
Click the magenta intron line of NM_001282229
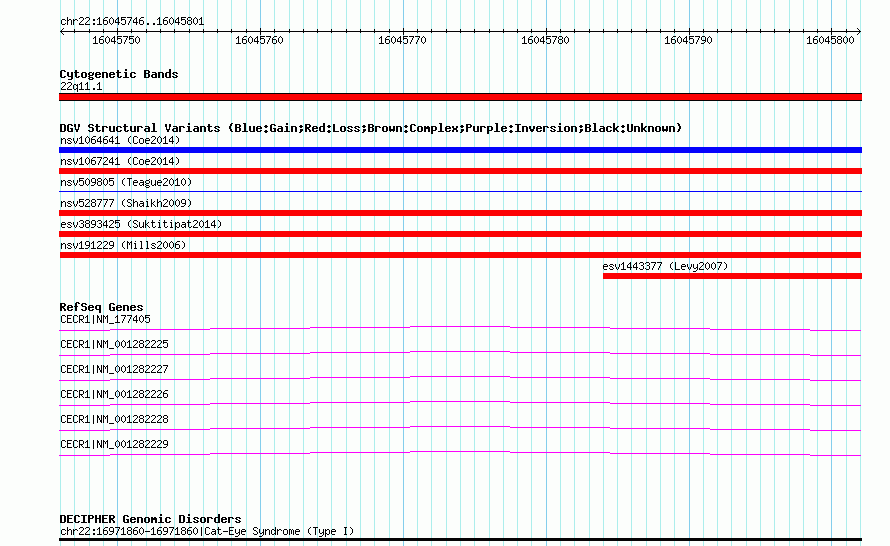(x=460, y=453)
